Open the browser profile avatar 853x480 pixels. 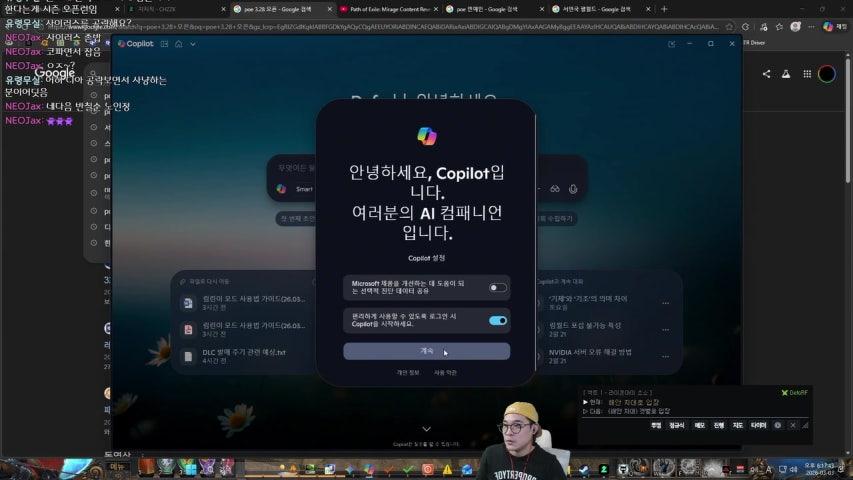coord(795,27)
